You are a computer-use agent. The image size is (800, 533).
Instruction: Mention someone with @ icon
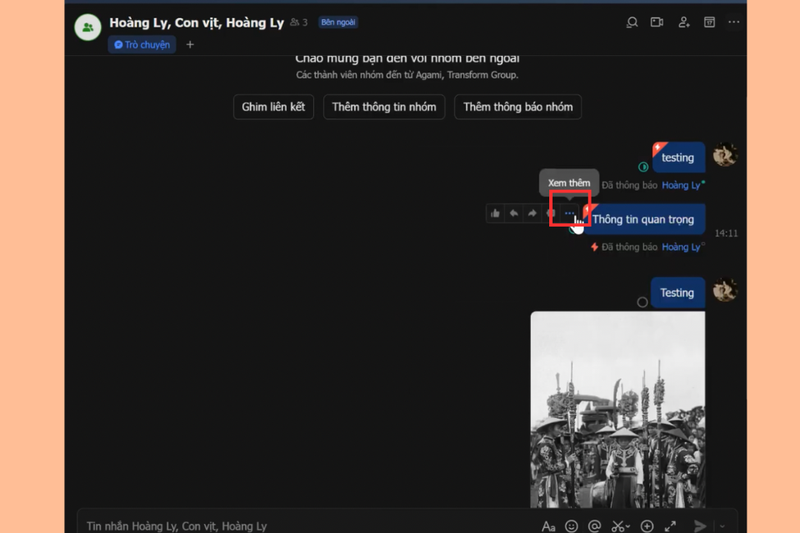594,526
